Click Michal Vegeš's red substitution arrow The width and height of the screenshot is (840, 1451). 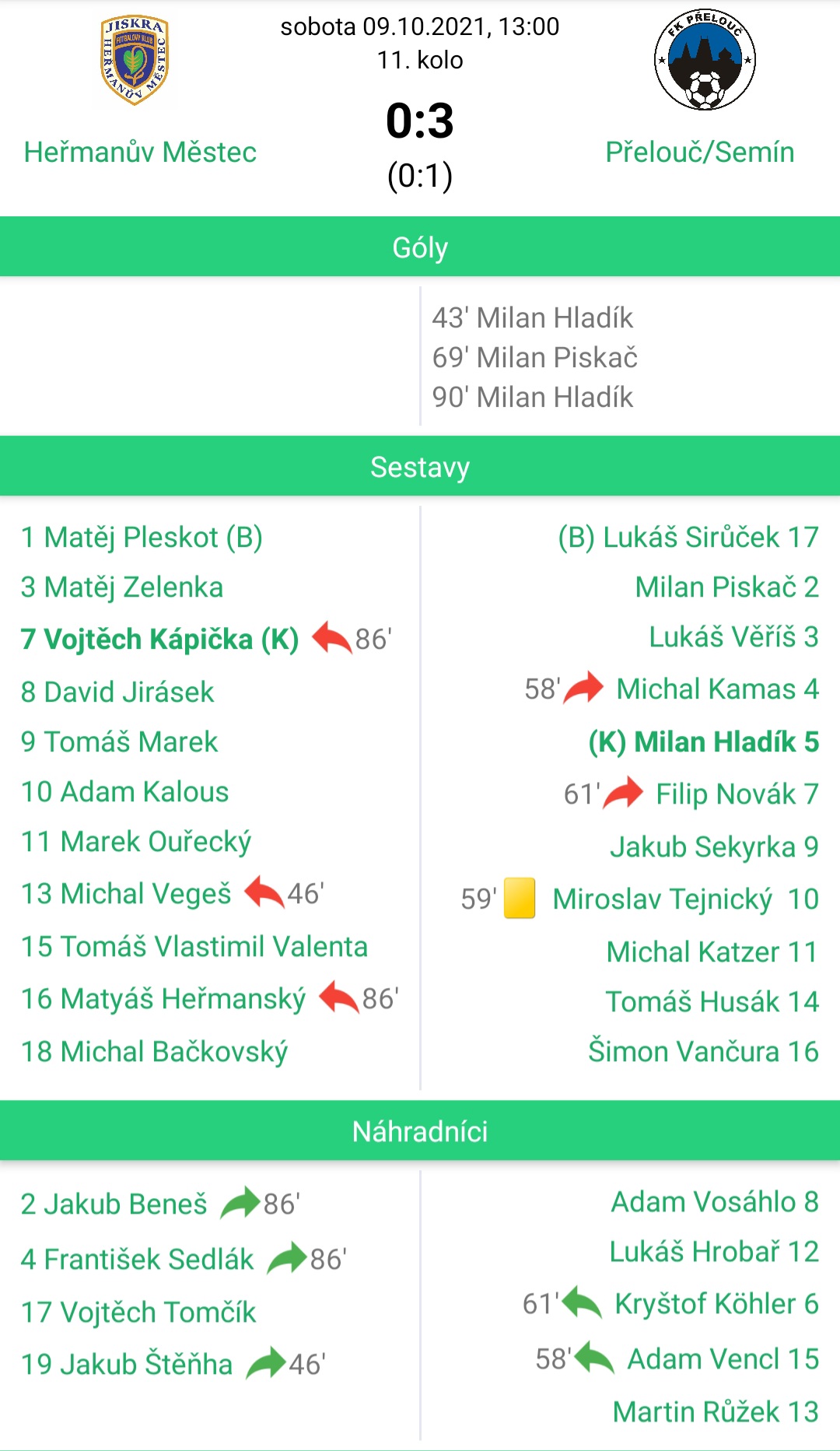264,892
